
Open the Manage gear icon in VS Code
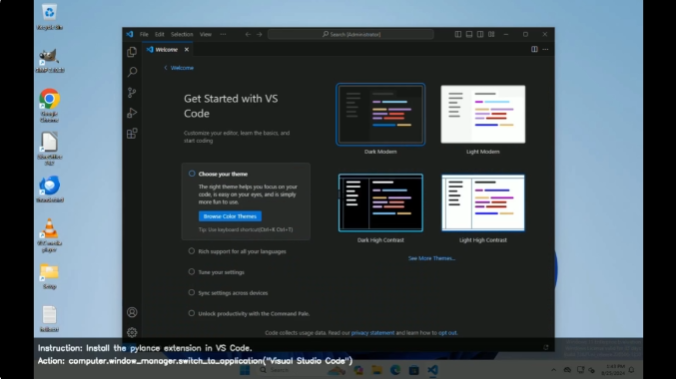coord(132,332)
